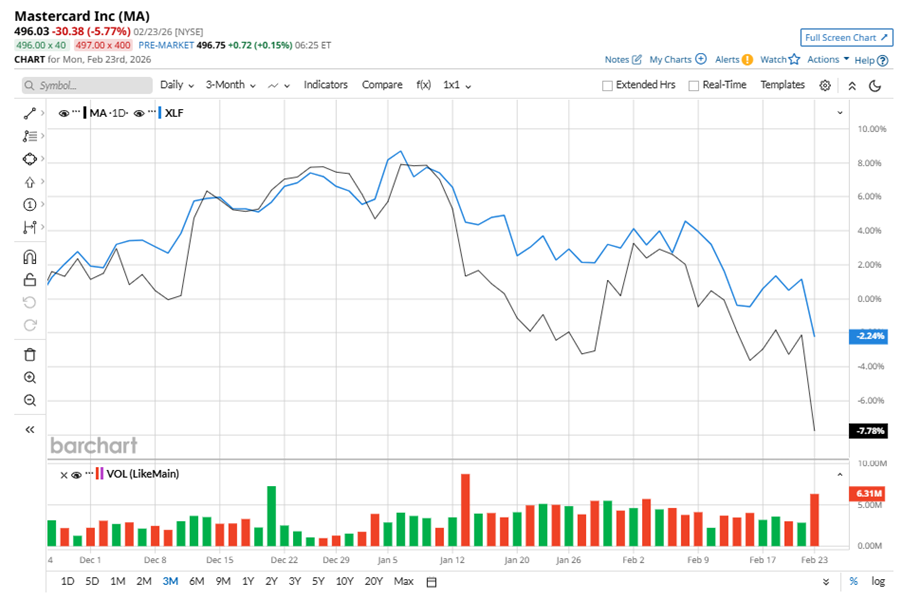The height and width of the screenshot is (601, 902).
Task: Toggle XLF series visibility eye
Action: click(x=139, y=113)
